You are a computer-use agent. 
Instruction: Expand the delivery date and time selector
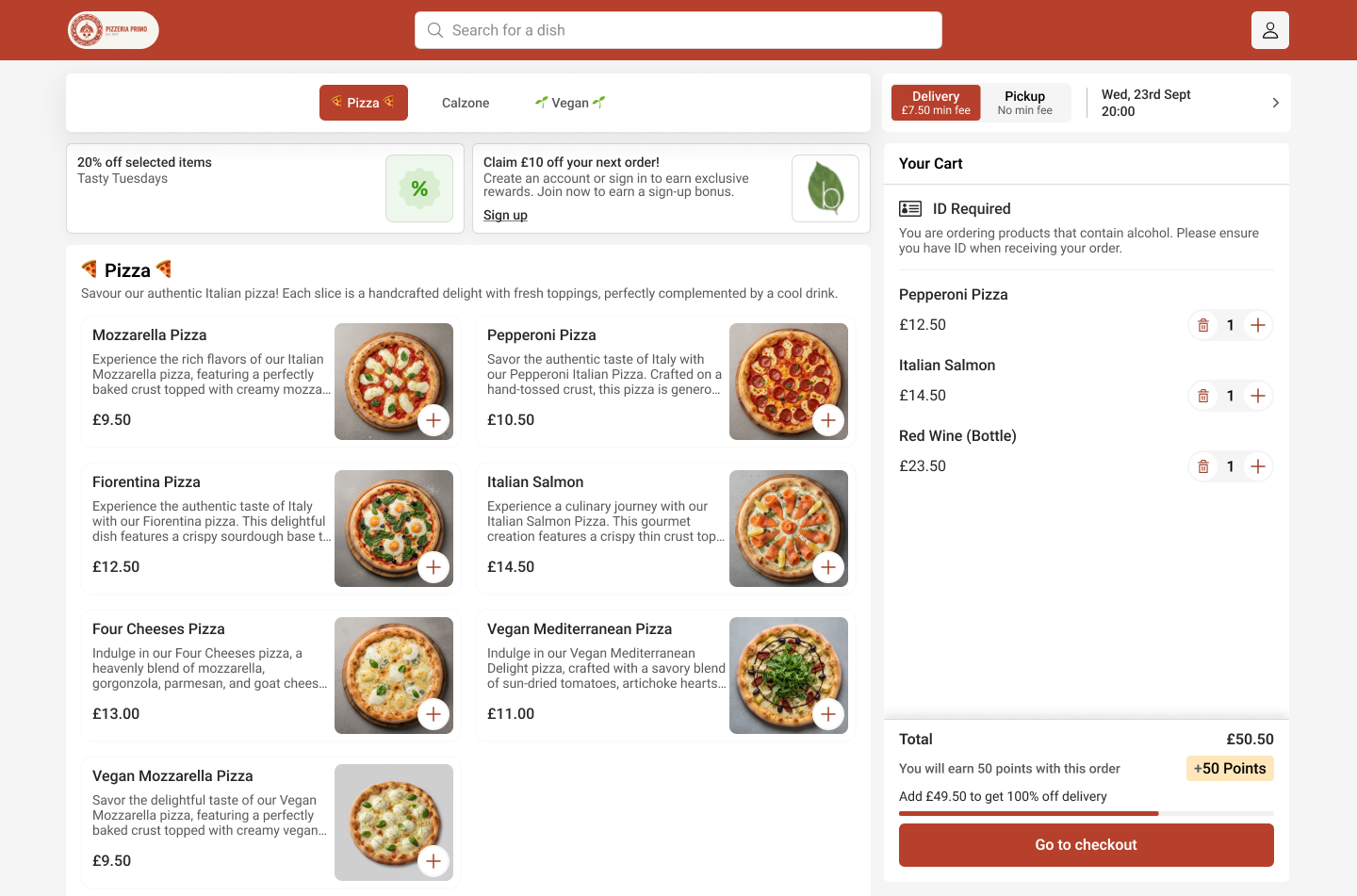(x=1275, y=102)
